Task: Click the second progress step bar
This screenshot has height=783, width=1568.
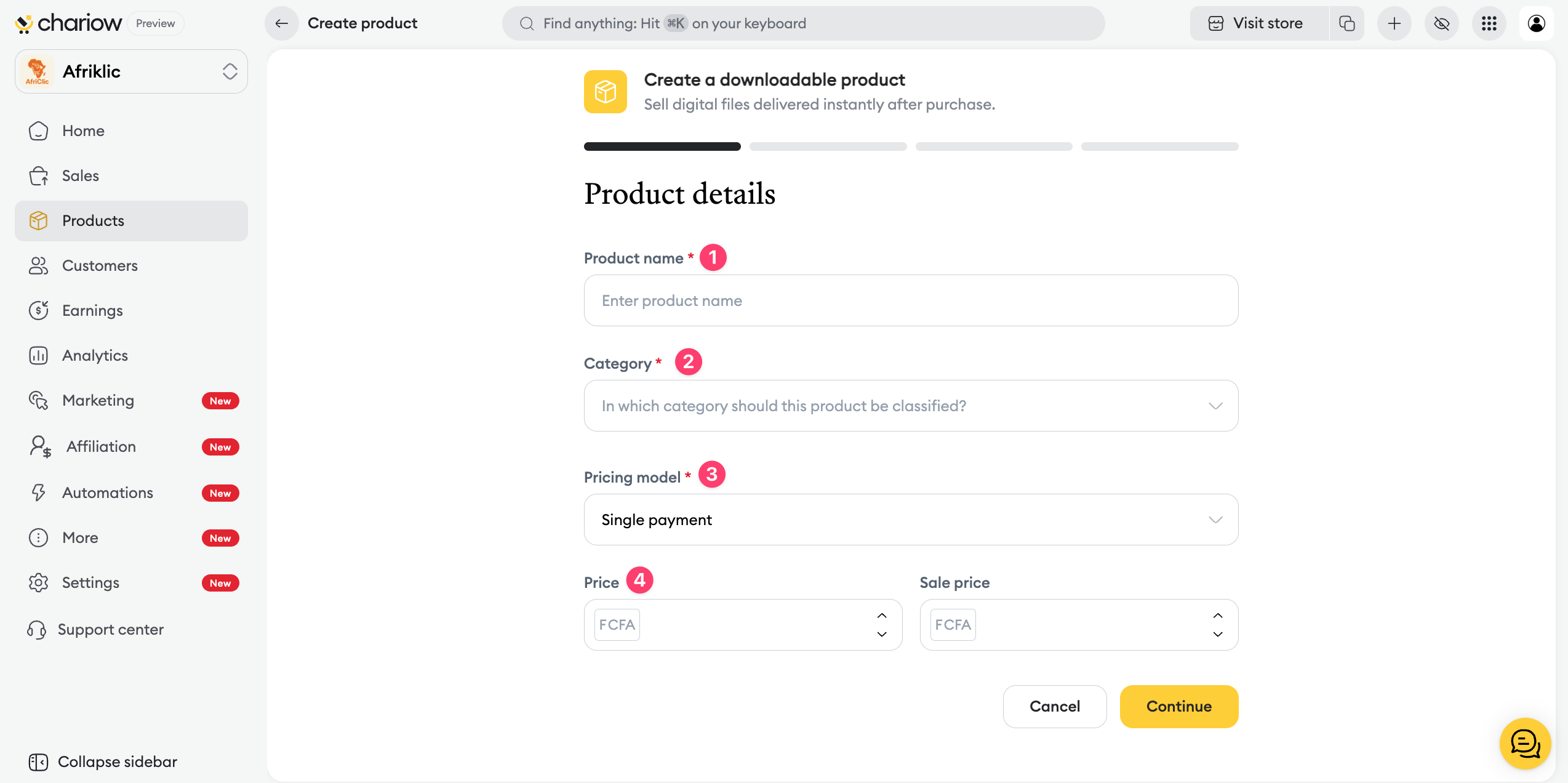Action: click(828, 147)
